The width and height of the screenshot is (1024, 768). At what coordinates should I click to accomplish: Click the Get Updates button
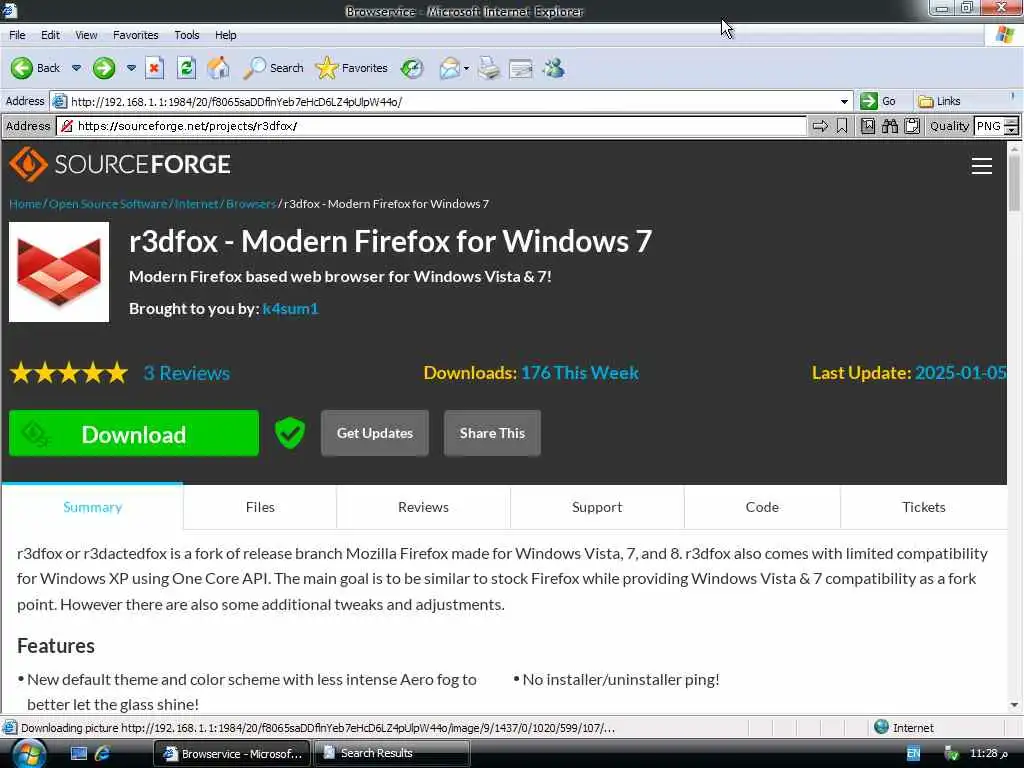coord(375,433)
